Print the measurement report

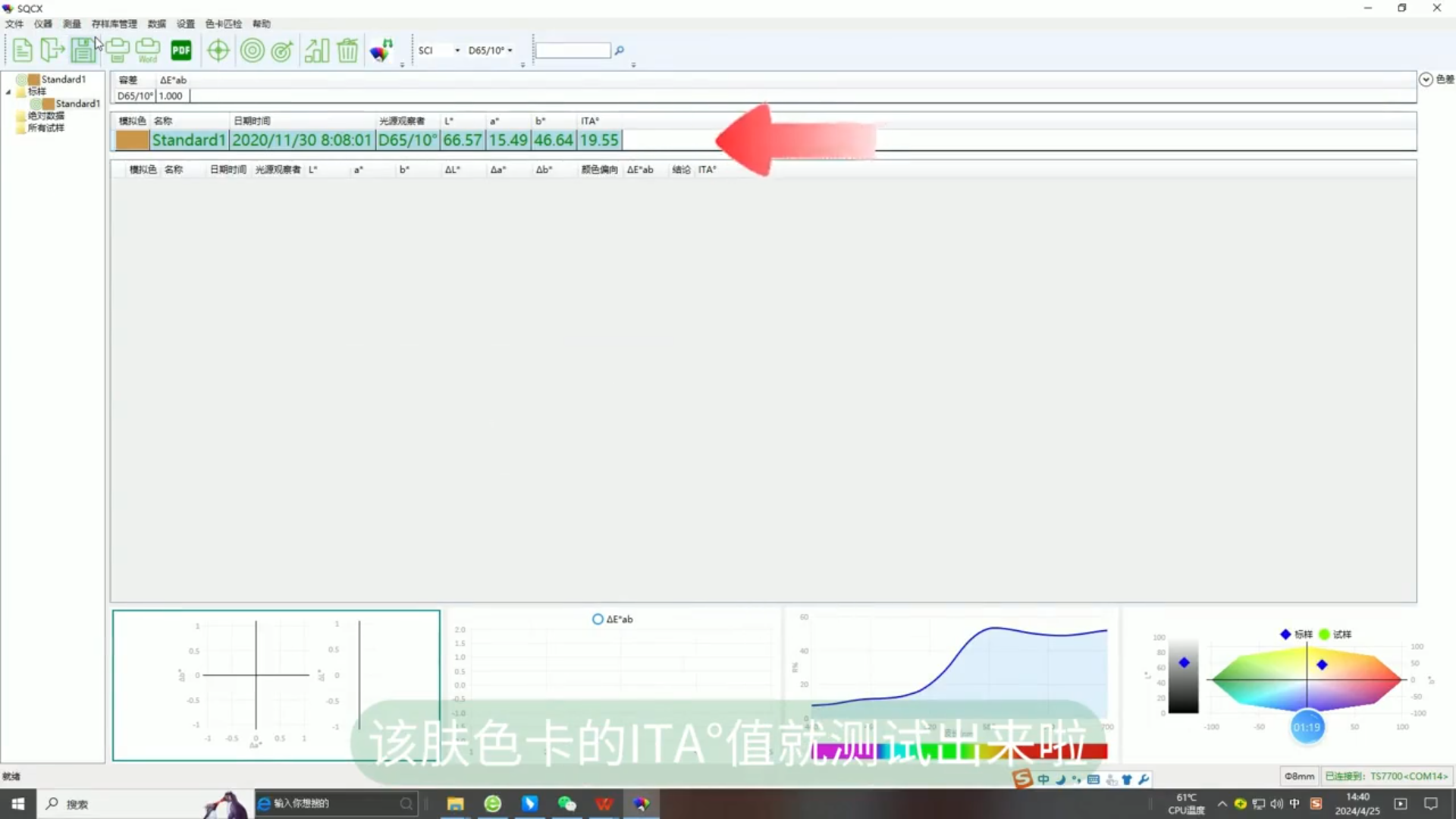pyautogui.click(x=118, y=50)
